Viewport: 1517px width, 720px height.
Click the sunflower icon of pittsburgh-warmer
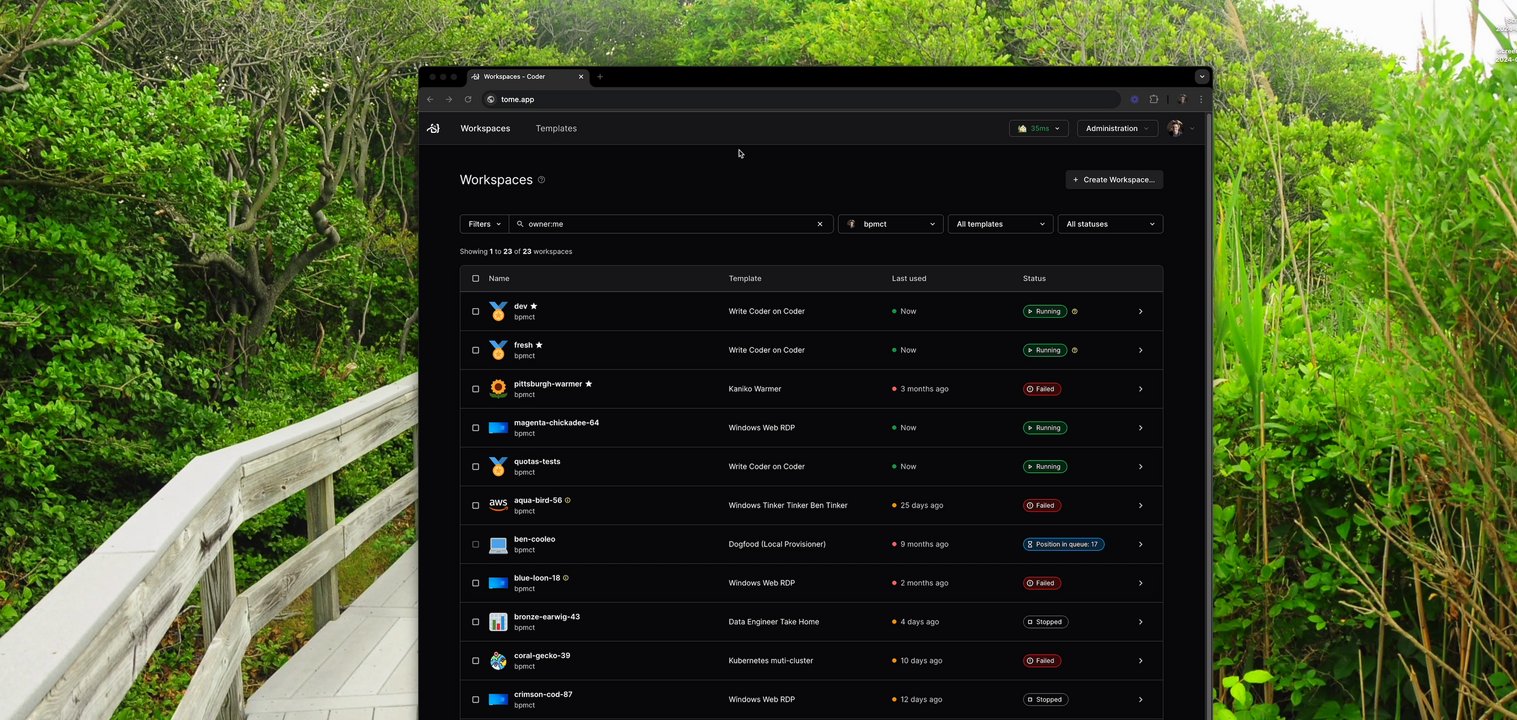[x=498, y=389]
